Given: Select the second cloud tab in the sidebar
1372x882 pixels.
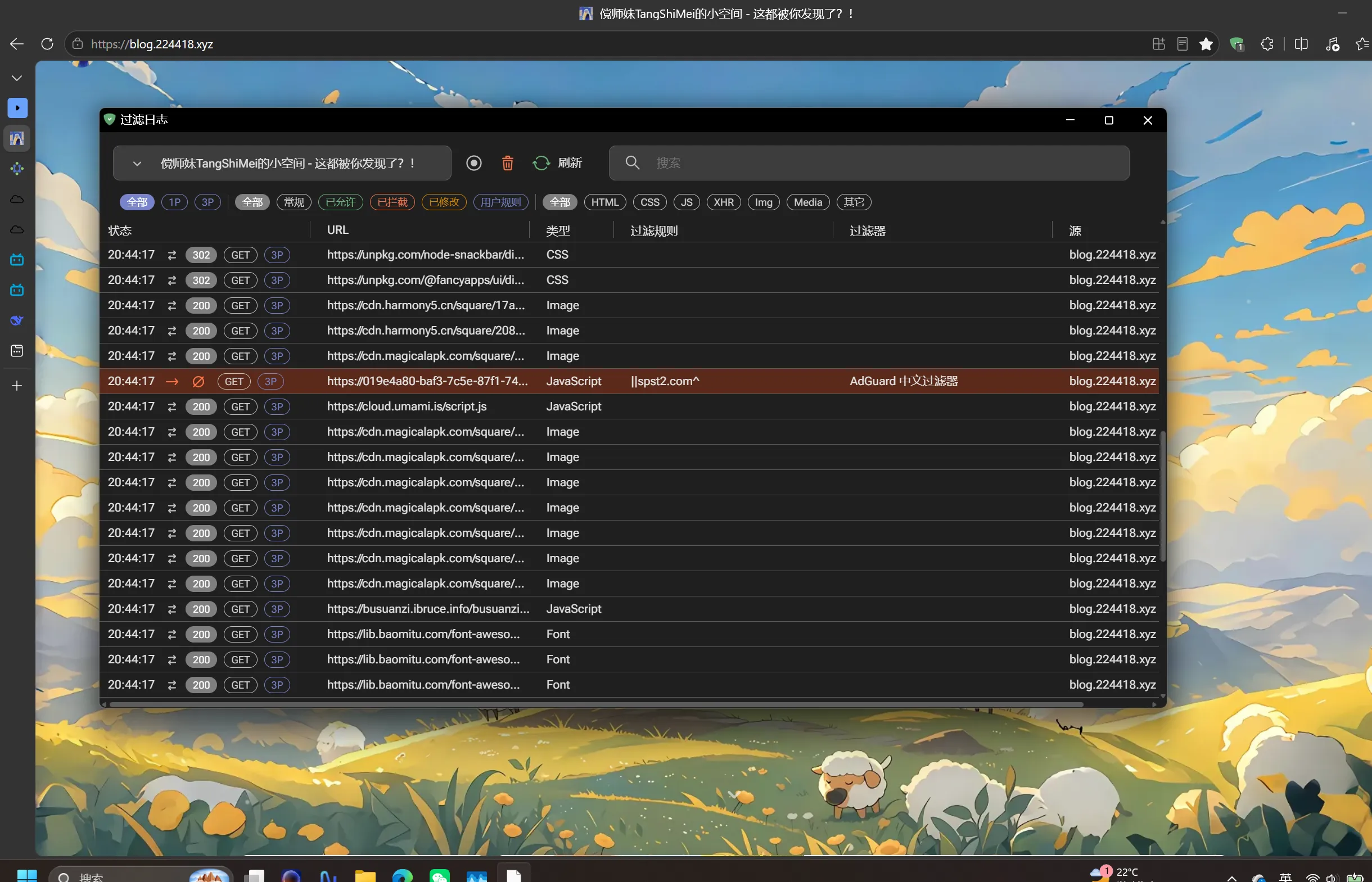Looking at the screenshot, I should coord(17,229).
